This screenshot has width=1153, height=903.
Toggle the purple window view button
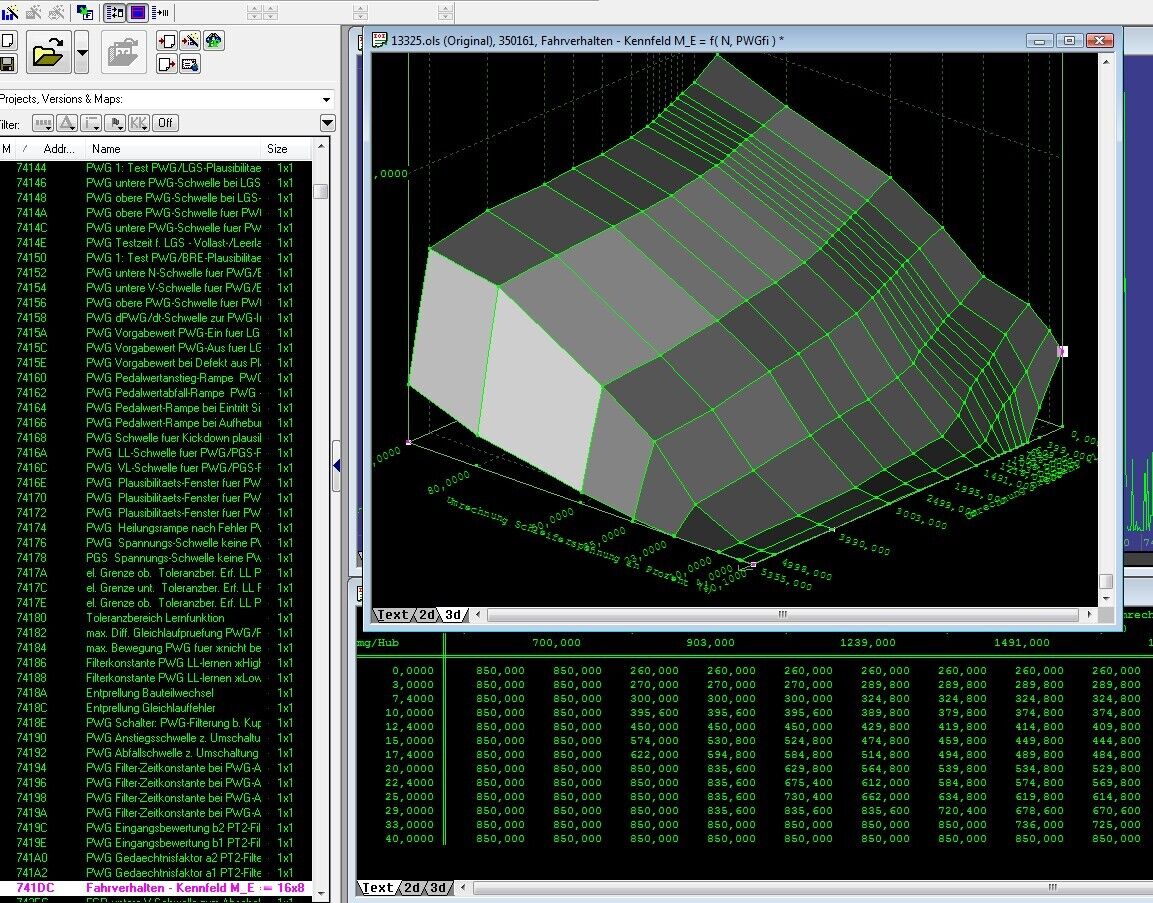pos(138,13)
